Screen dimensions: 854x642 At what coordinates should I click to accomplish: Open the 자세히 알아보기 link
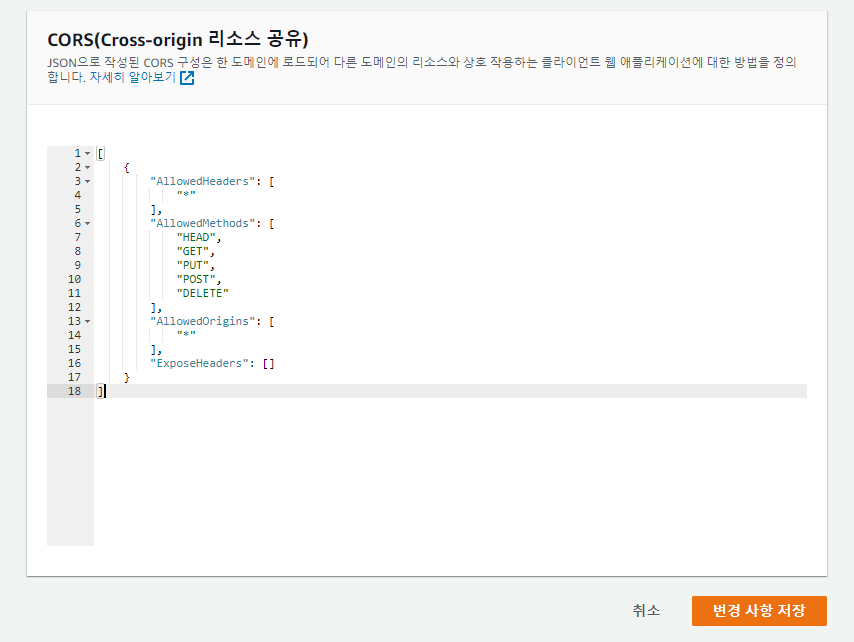132,77
